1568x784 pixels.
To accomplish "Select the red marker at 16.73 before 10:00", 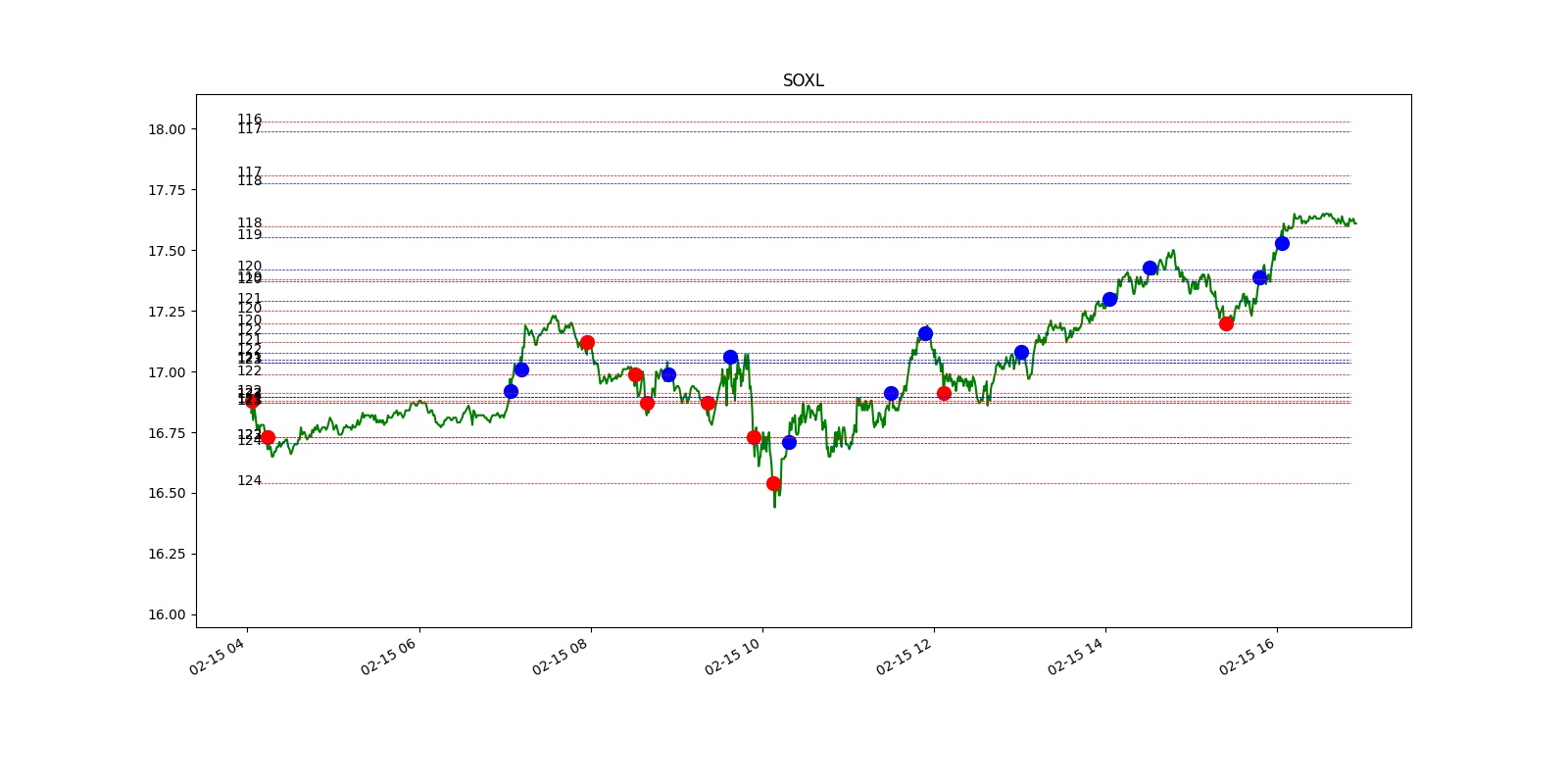I will click(x=754, y=437).
